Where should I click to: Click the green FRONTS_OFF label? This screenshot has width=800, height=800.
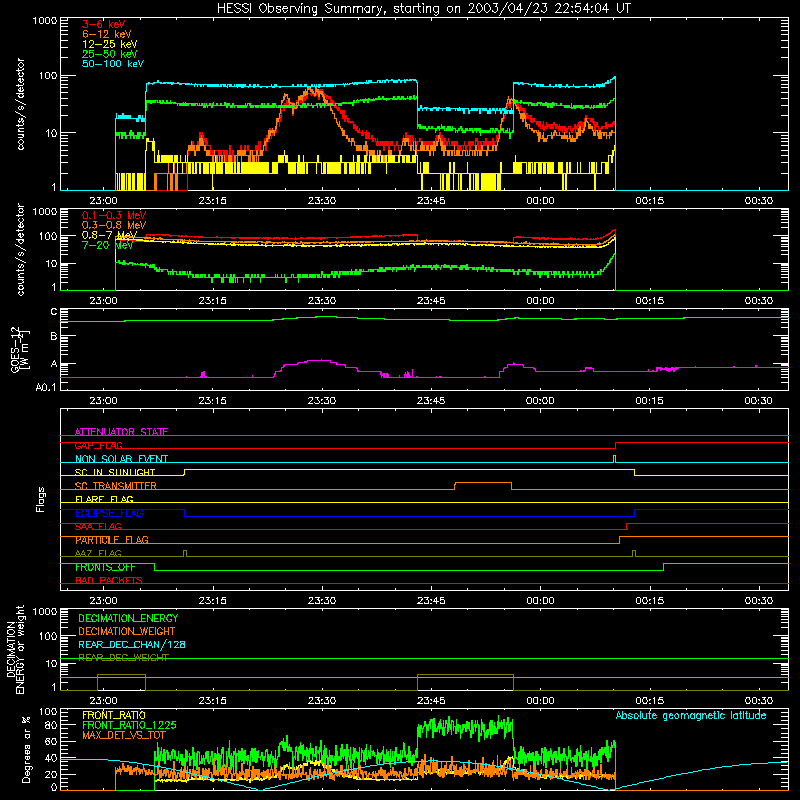[105, 567]
